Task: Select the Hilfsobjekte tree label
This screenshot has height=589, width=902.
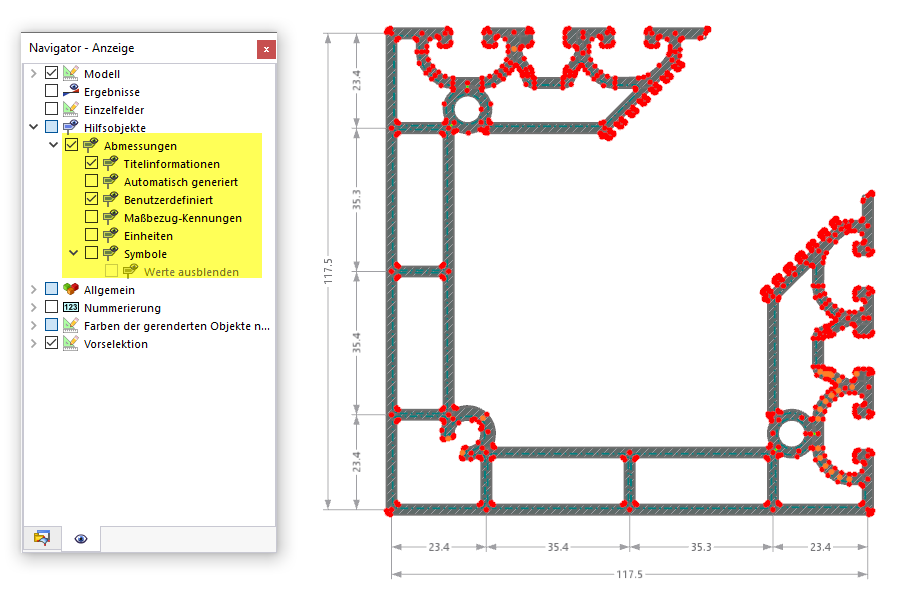Action: click(114, 128)
